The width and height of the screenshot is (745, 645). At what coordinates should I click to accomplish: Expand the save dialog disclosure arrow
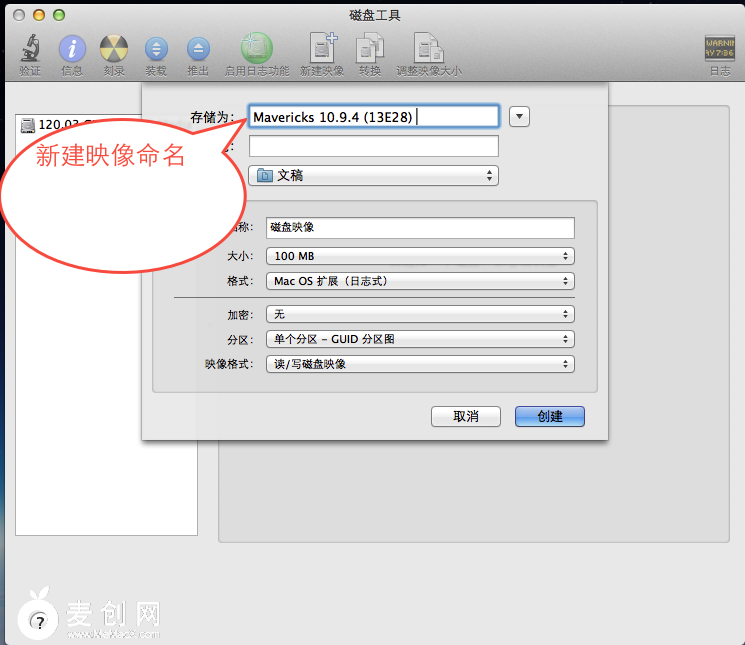(519, 116)
